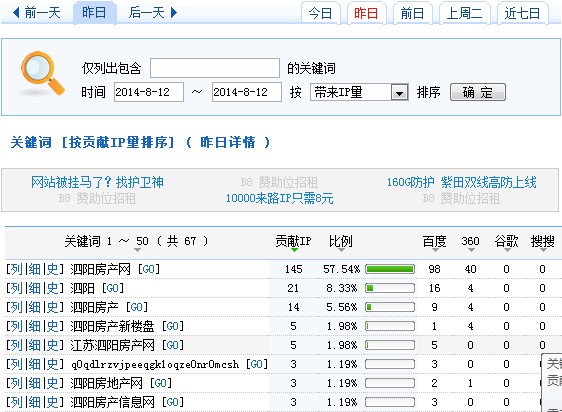Click GO link next to 泗阳房产网
562x412 pixels.
click(149, 269)
